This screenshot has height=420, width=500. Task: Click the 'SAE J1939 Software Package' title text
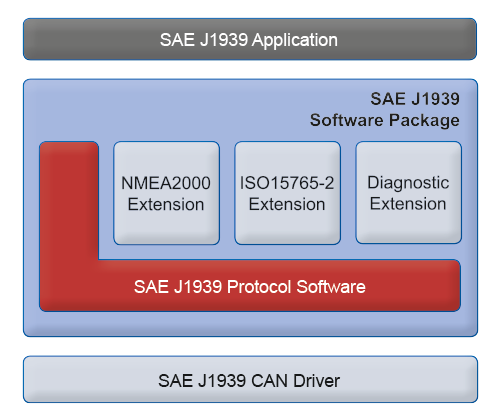point(385,110)
